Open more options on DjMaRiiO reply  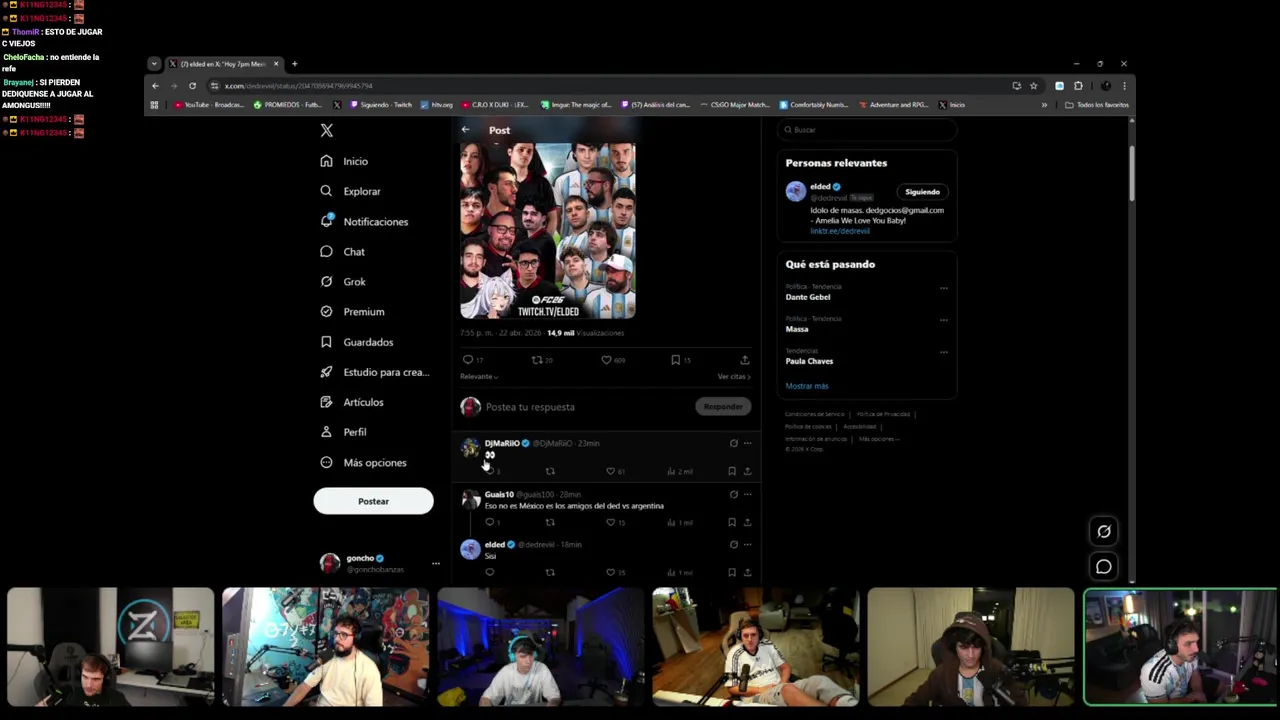pos(747,443)
